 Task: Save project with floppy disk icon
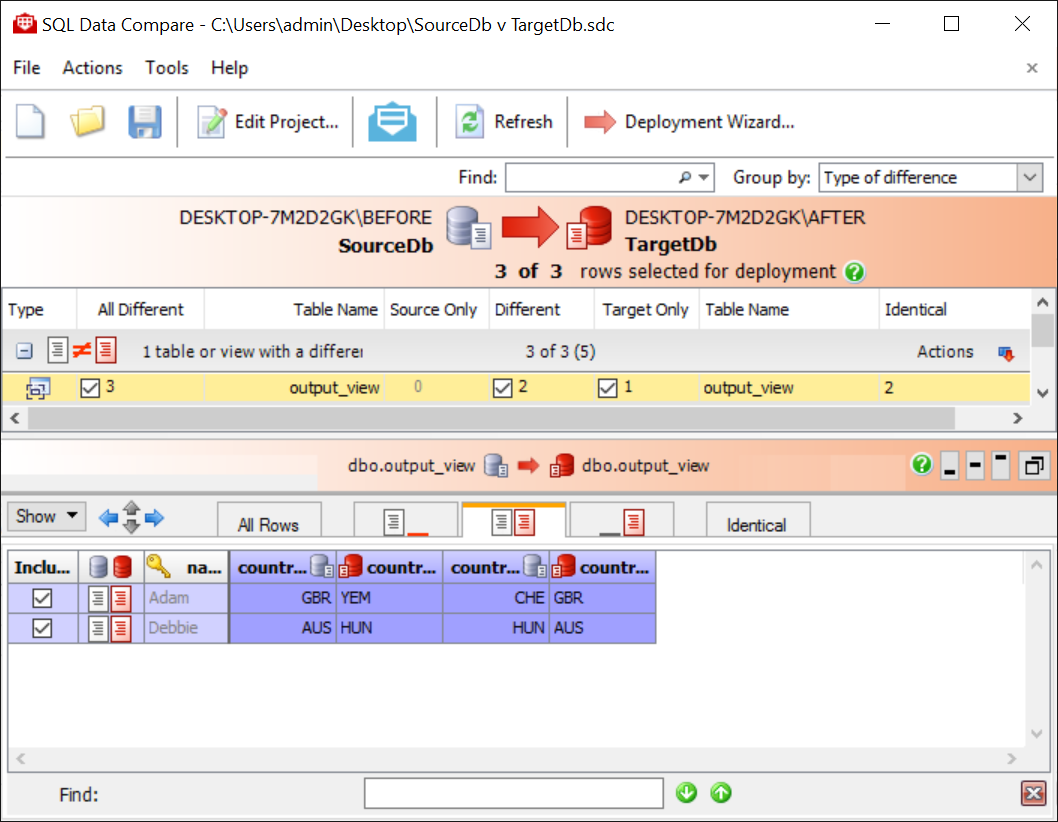[144, 121]
